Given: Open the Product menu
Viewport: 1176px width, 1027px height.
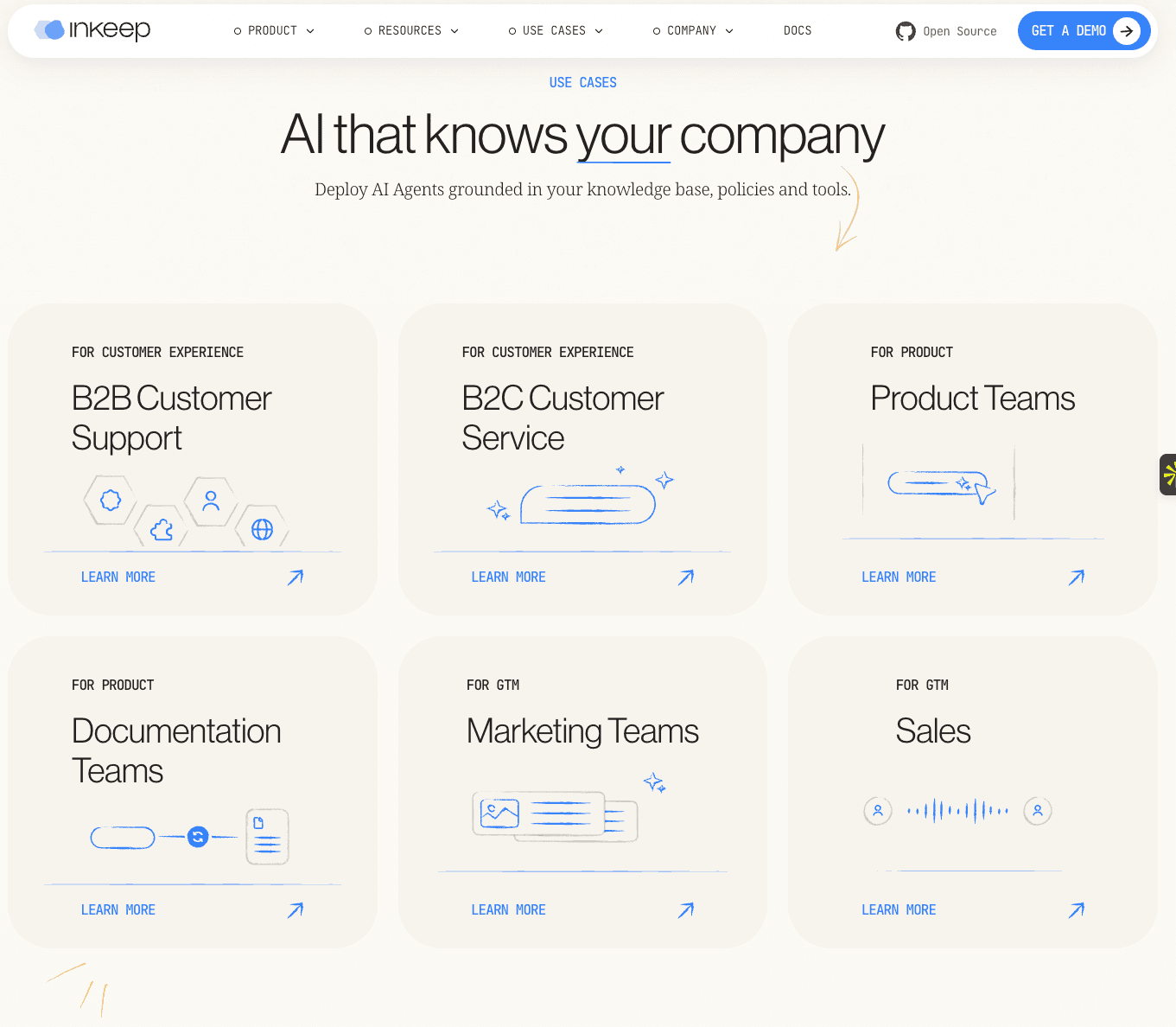Looking at the screenshot, I should pyautogui.click(x=273, y=30).
